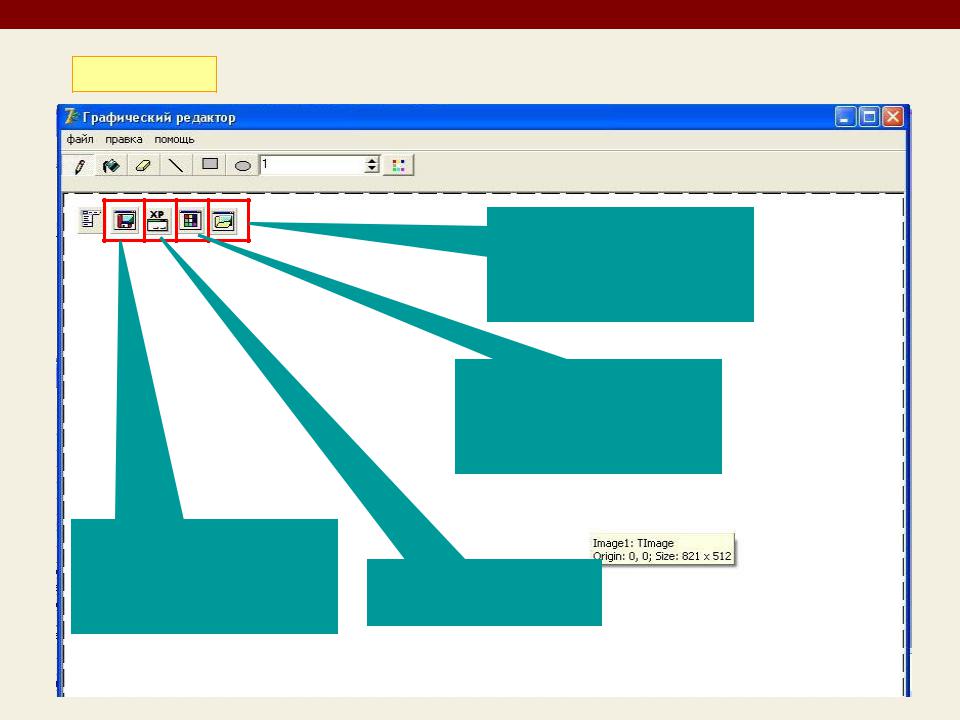
Task: Select the ellipse shape tool
Action: point(243,165)
